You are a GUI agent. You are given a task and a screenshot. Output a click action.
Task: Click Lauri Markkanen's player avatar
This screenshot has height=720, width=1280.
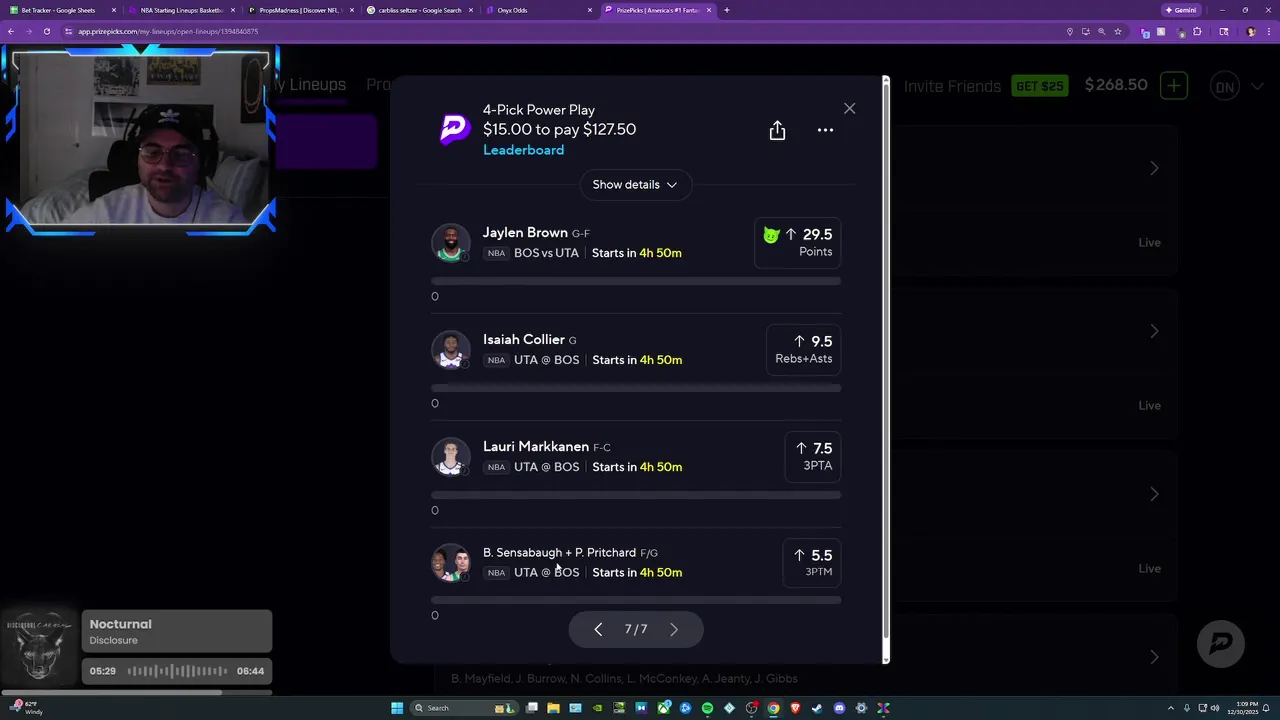click(x=450, y=457)
